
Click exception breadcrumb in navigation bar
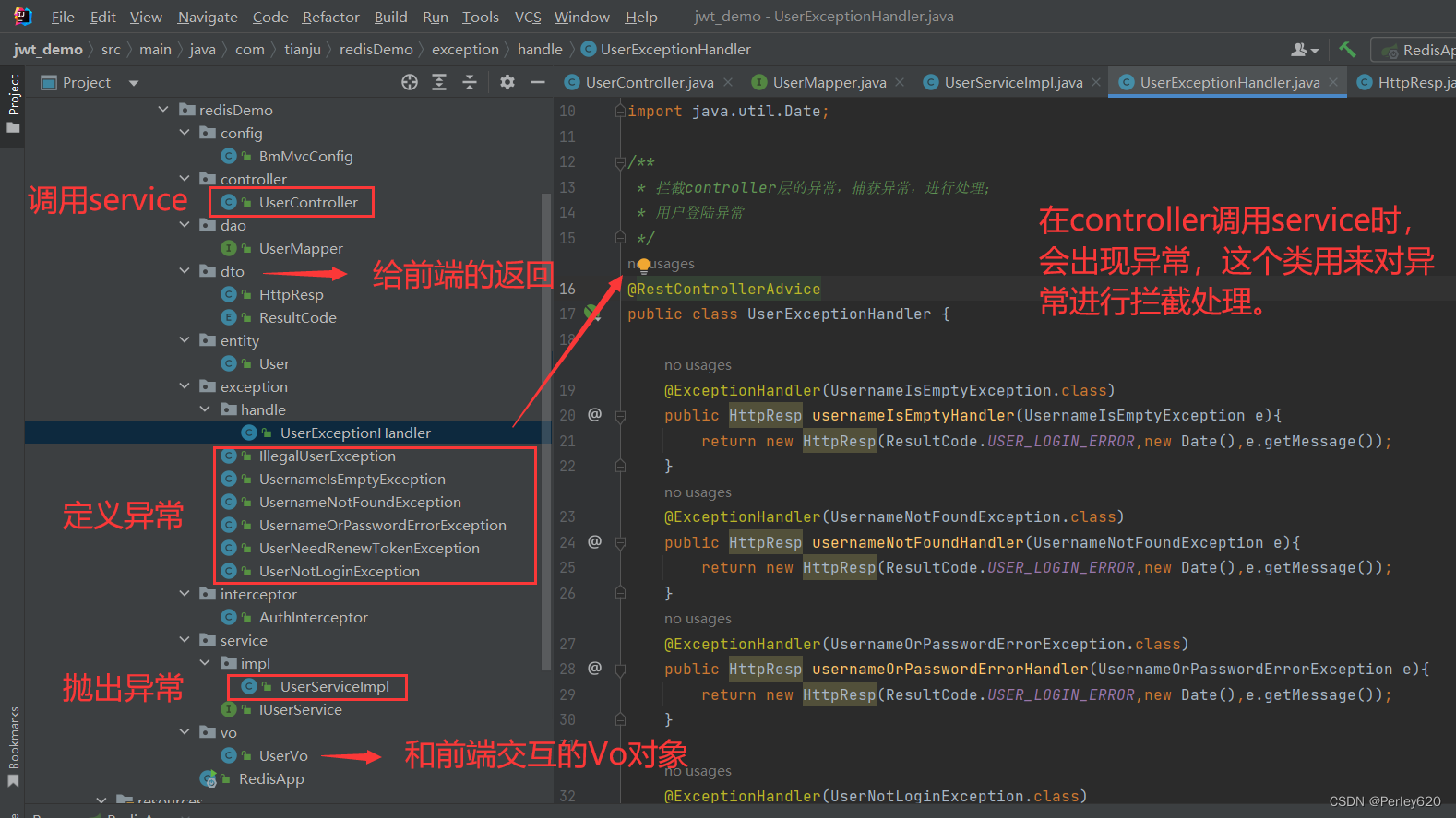(x=465, y=50)
